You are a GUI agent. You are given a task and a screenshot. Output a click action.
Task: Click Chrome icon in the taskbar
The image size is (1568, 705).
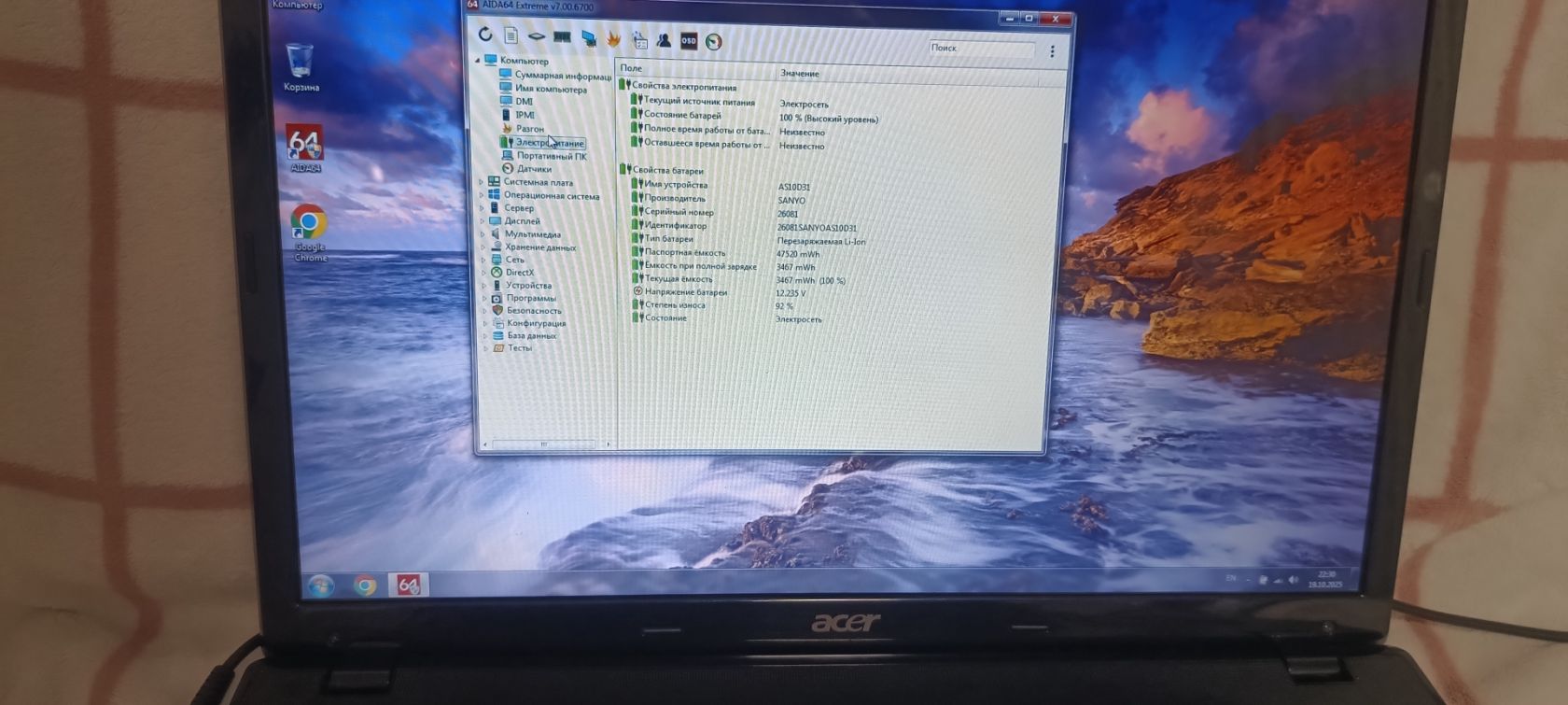[x=365, y=585]
